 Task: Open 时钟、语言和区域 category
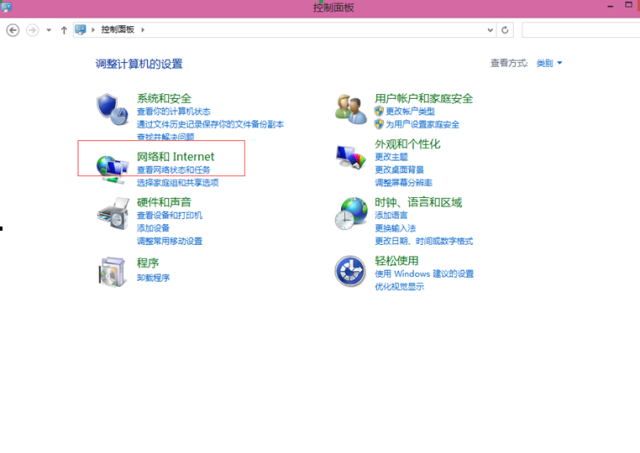pos(418,202)
